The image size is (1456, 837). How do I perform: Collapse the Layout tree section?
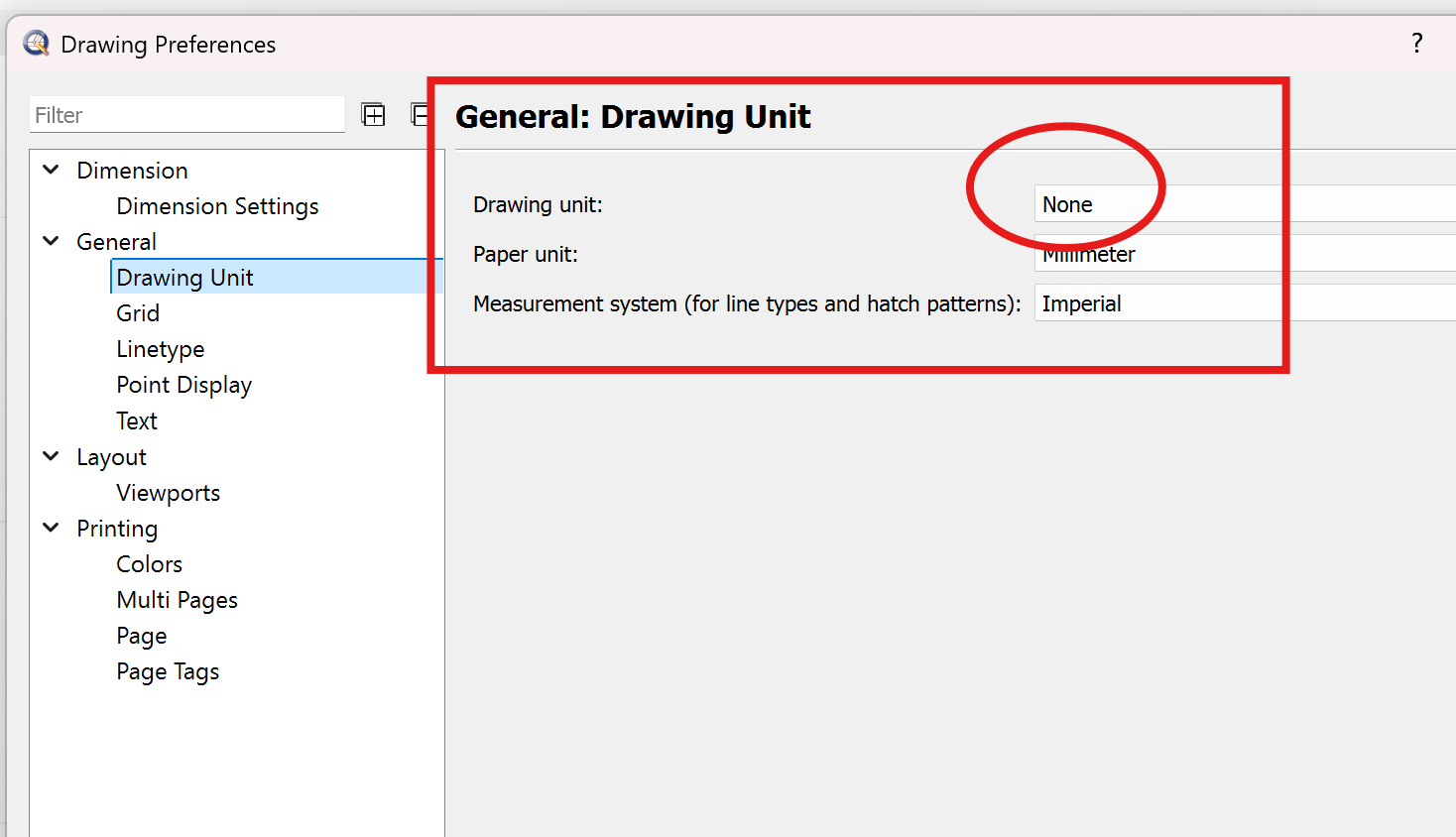tap(52, 456)
